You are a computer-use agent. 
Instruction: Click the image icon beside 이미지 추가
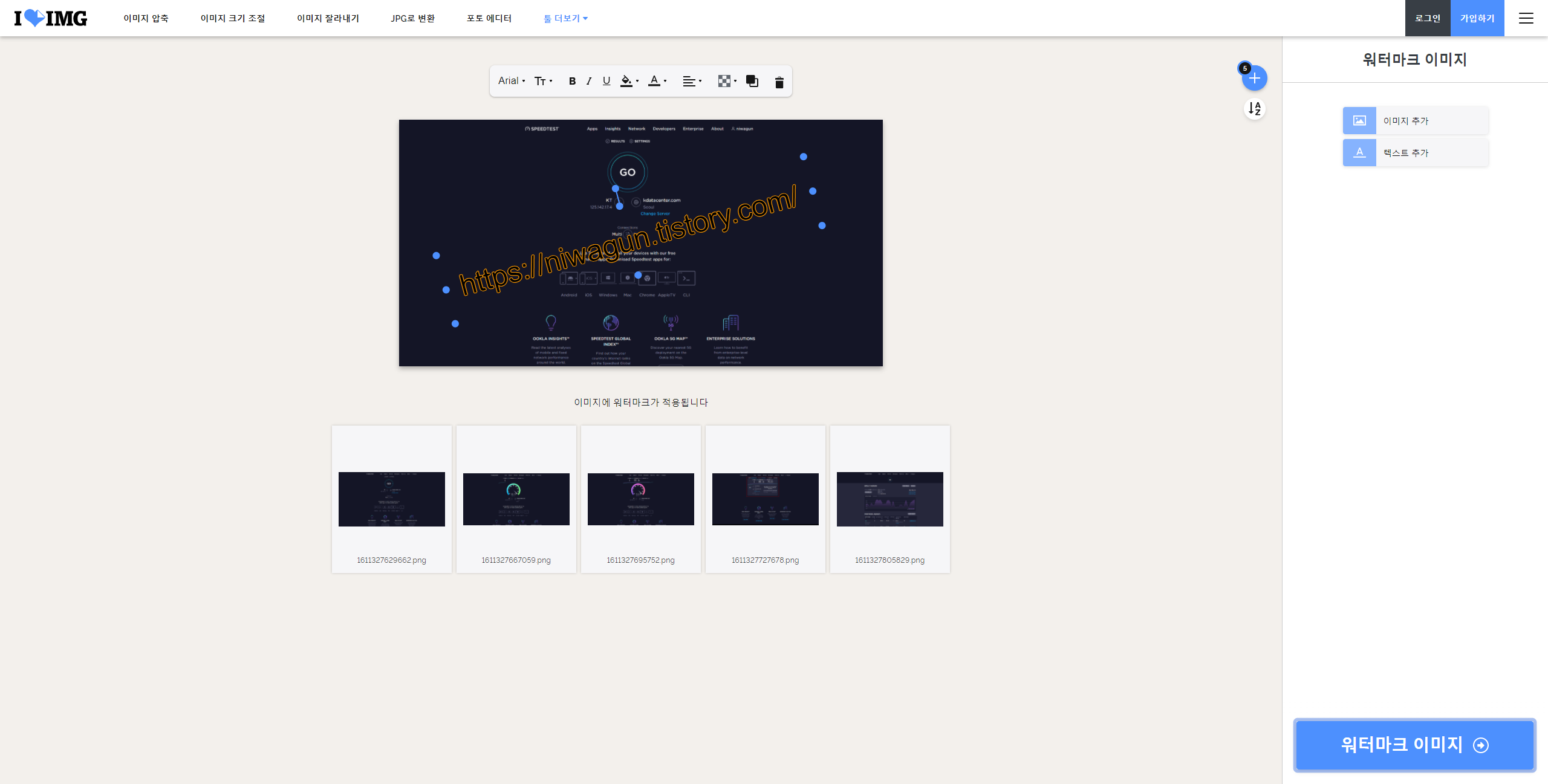(1359, 121)
